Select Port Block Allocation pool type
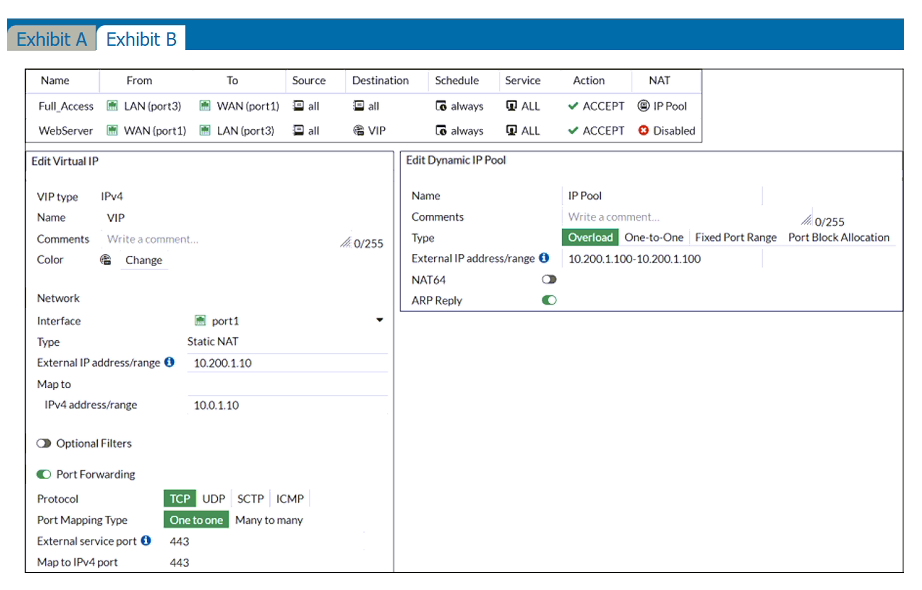Viewport: 922px width, 590px height. [839, 237]
